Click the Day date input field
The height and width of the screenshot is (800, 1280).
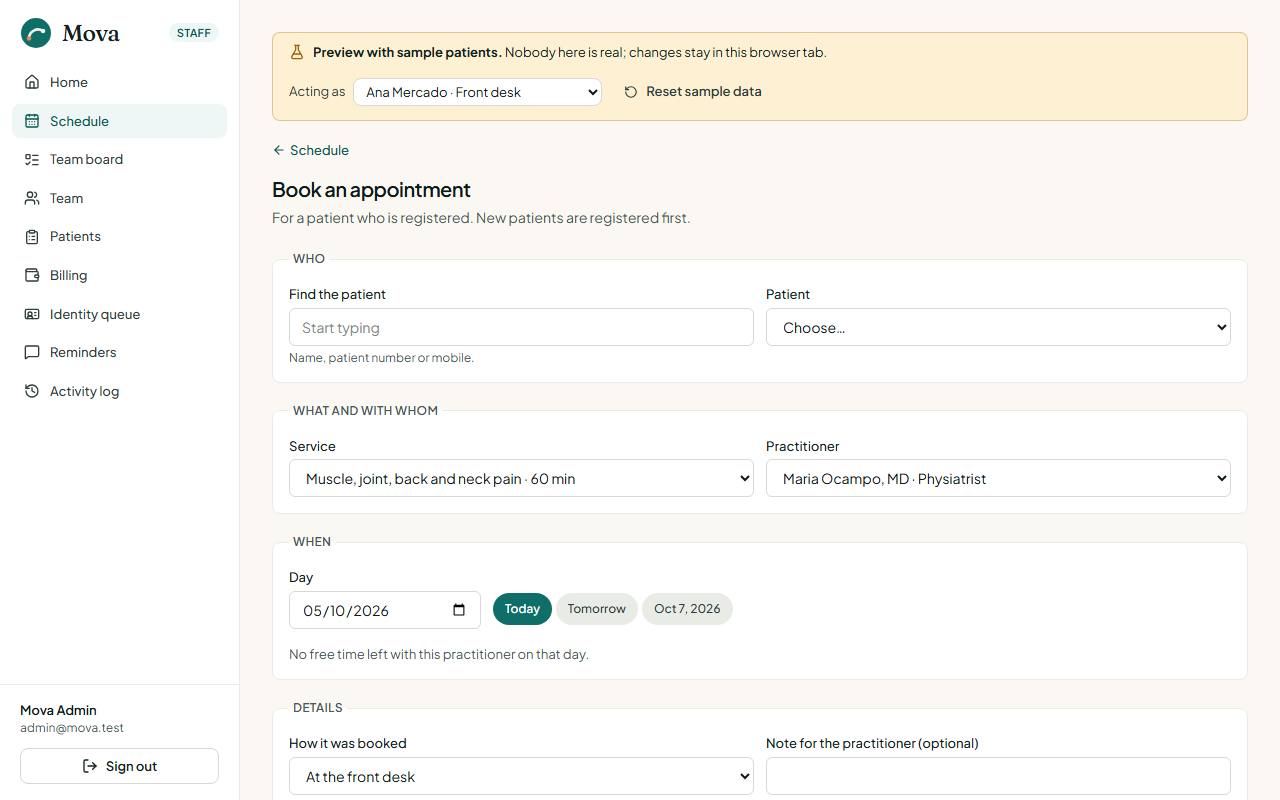385,610
